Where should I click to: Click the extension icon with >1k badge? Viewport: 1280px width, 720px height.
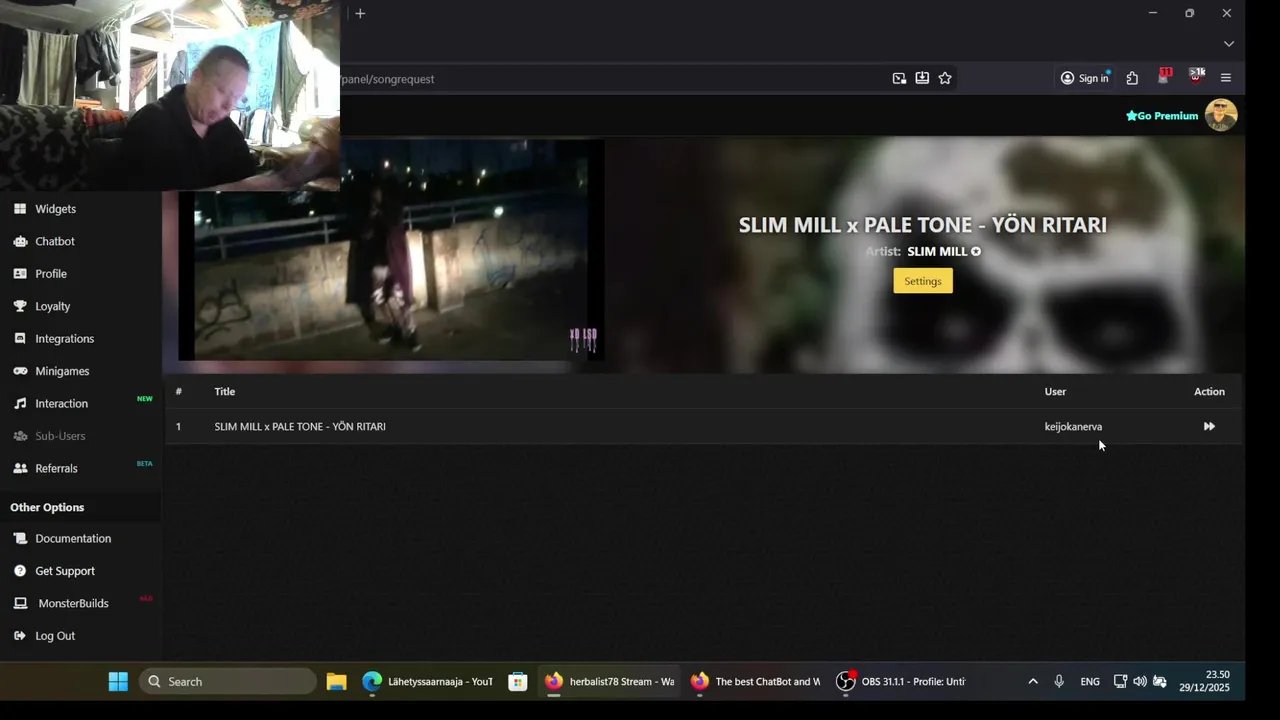pyautogui.click(x=1196, y=77)
